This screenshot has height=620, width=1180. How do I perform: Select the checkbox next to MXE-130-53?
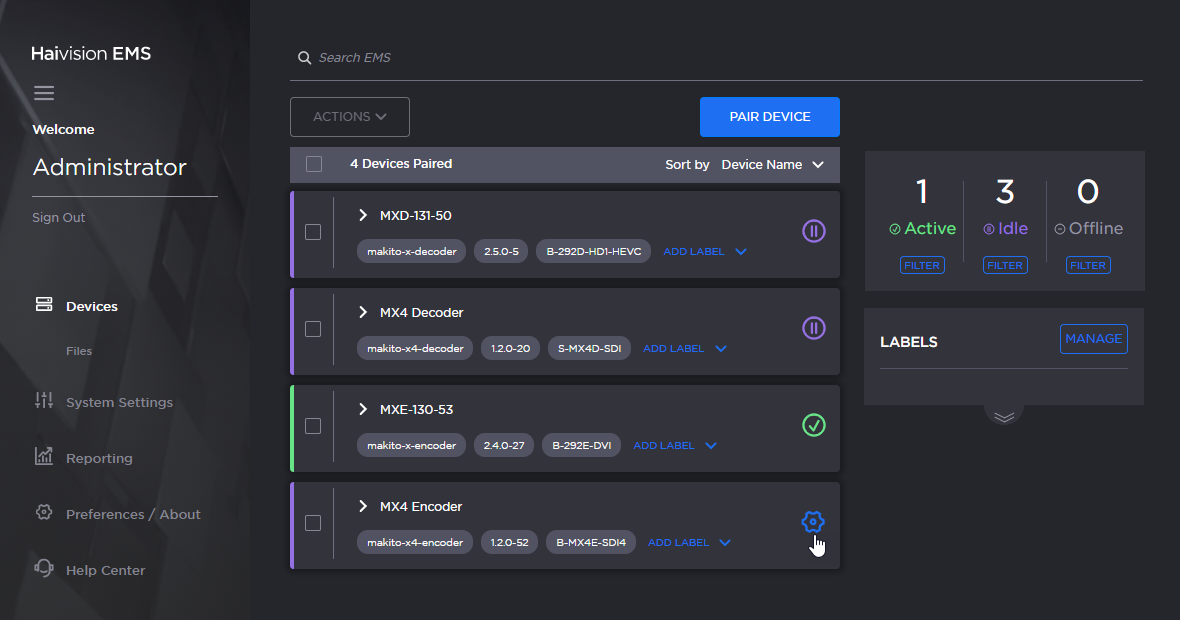click(313, 425)
